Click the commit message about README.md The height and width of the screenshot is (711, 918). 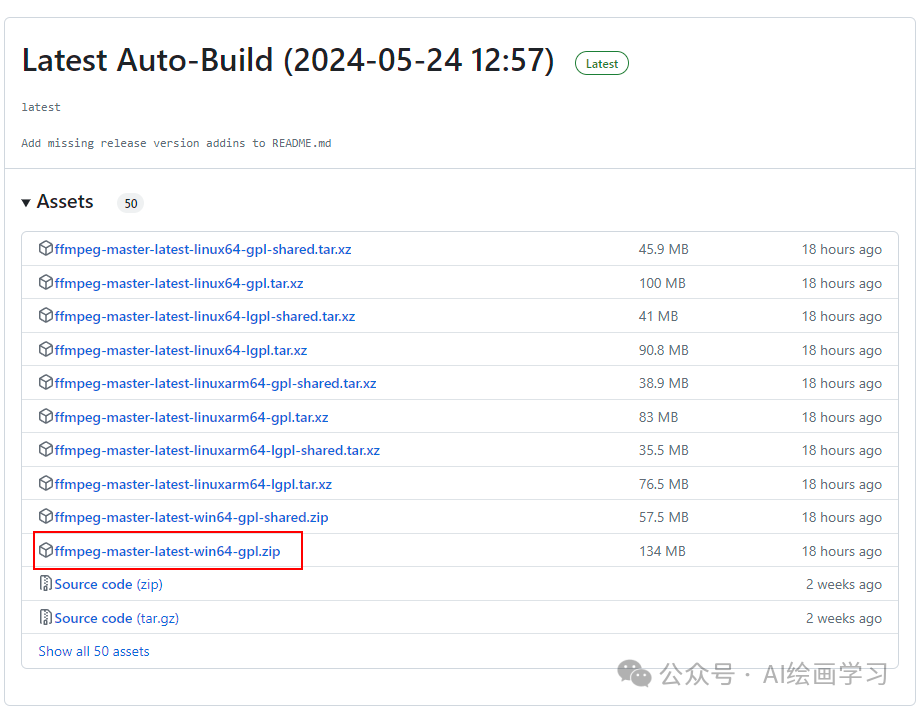176,143
